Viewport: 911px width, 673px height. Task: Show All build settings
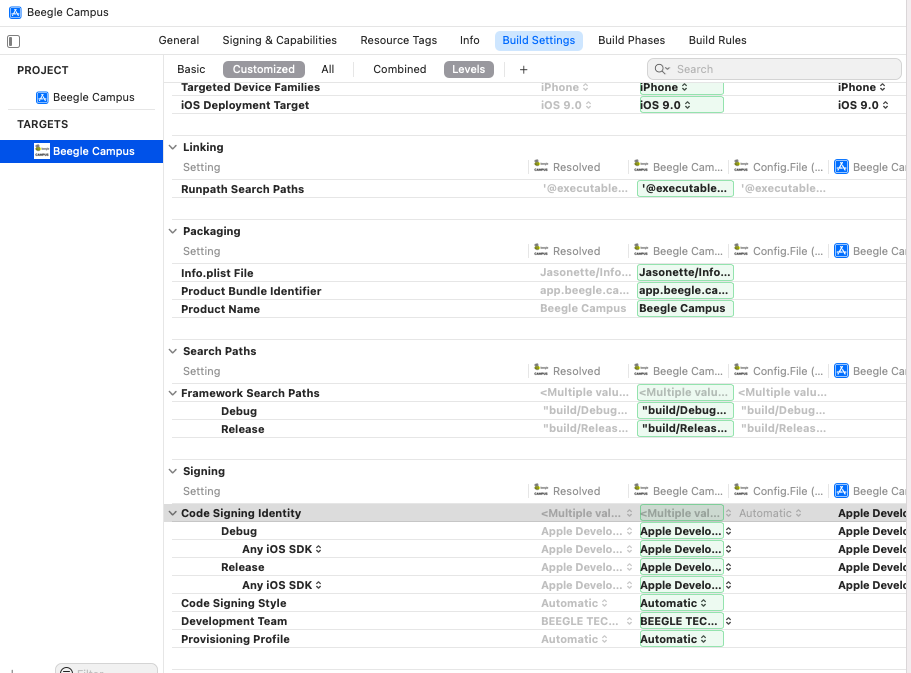coord(327,69)
